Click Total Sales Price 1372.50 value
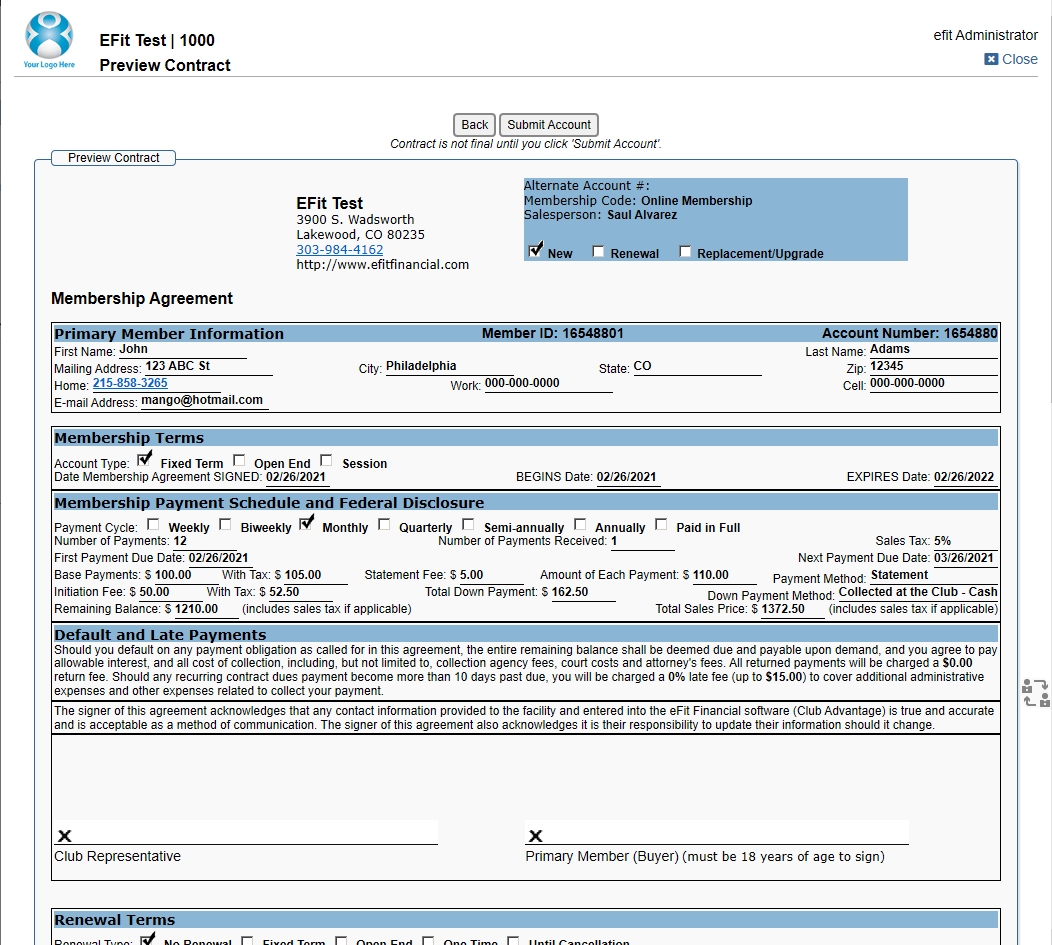Screen dimensions: 1052x945 (783, 609)
